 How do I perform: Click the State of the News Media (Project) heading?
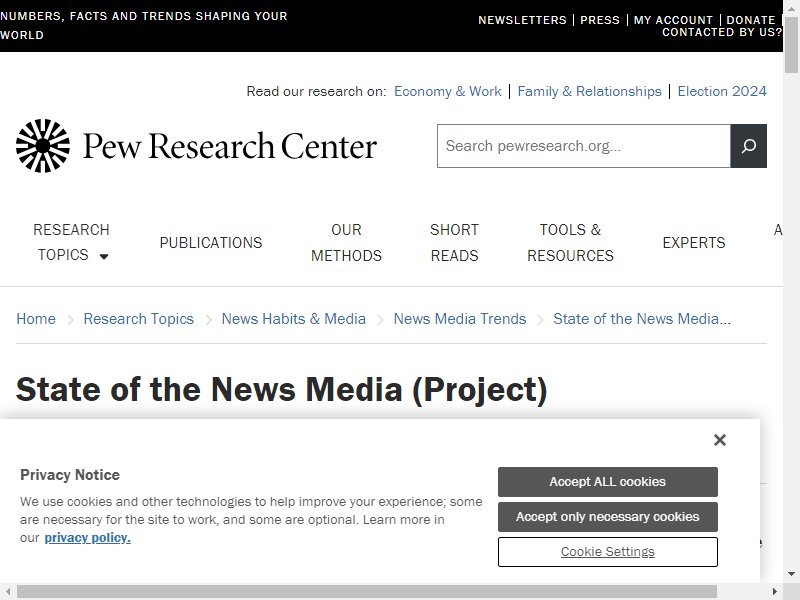click(x=282, y=390)
